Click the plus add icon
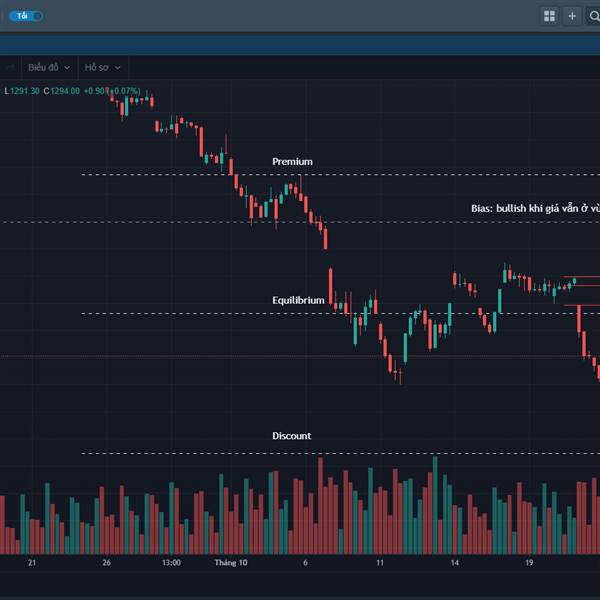This screenshot has width=600, height=600. pos(572,16)
